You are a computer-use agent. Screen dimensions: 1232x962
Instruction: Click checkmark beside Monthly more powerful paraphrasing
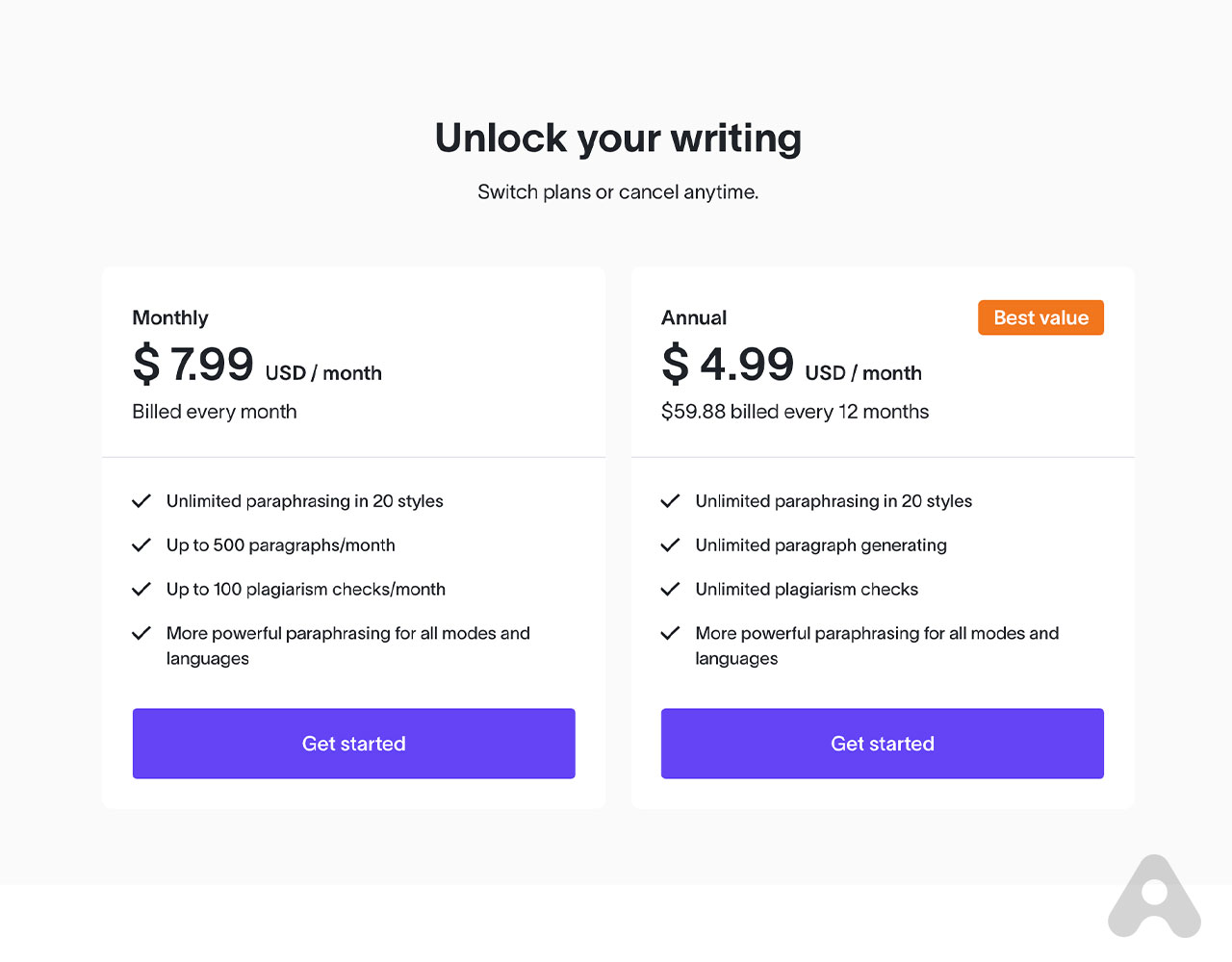pyautogui.click(x=141, y=634)
